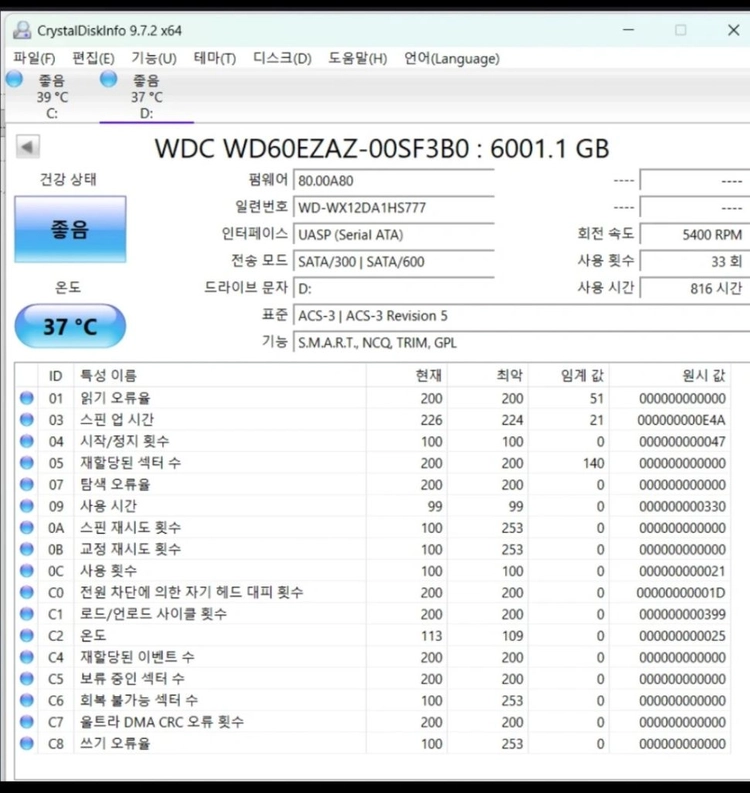Click current value 226 in spin-up row
The width and height of the screenshot is (750, 793).
431,420
